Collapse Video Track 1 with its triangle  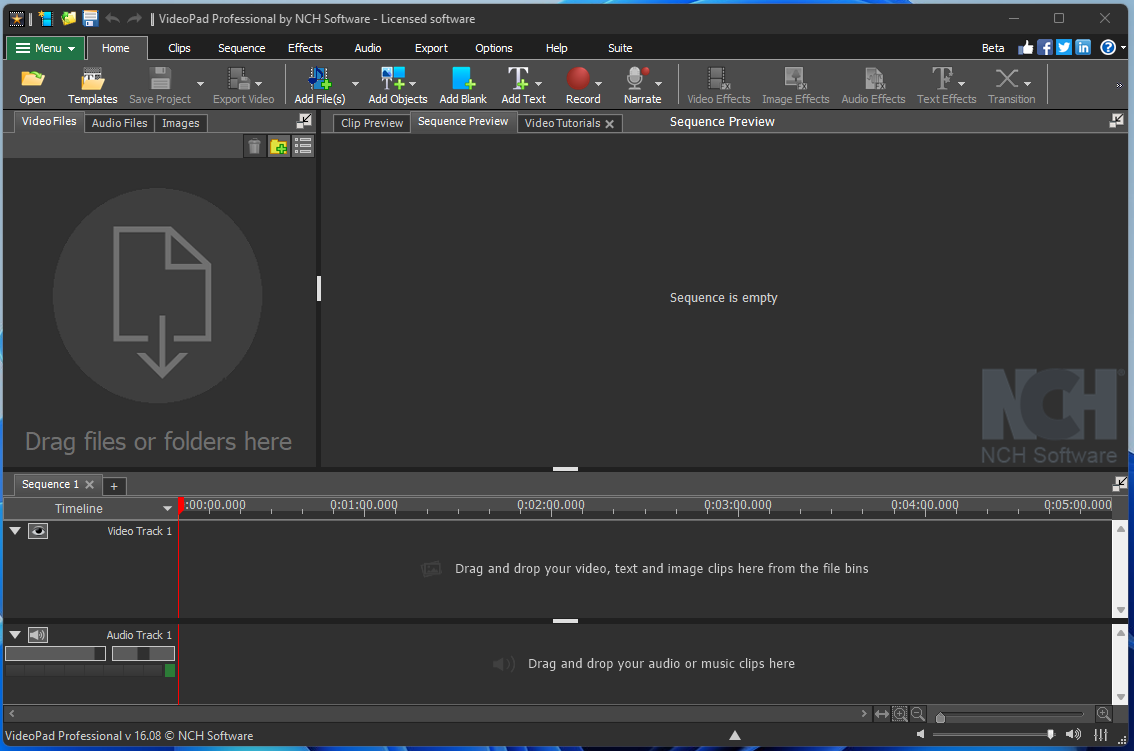(14, 531)
